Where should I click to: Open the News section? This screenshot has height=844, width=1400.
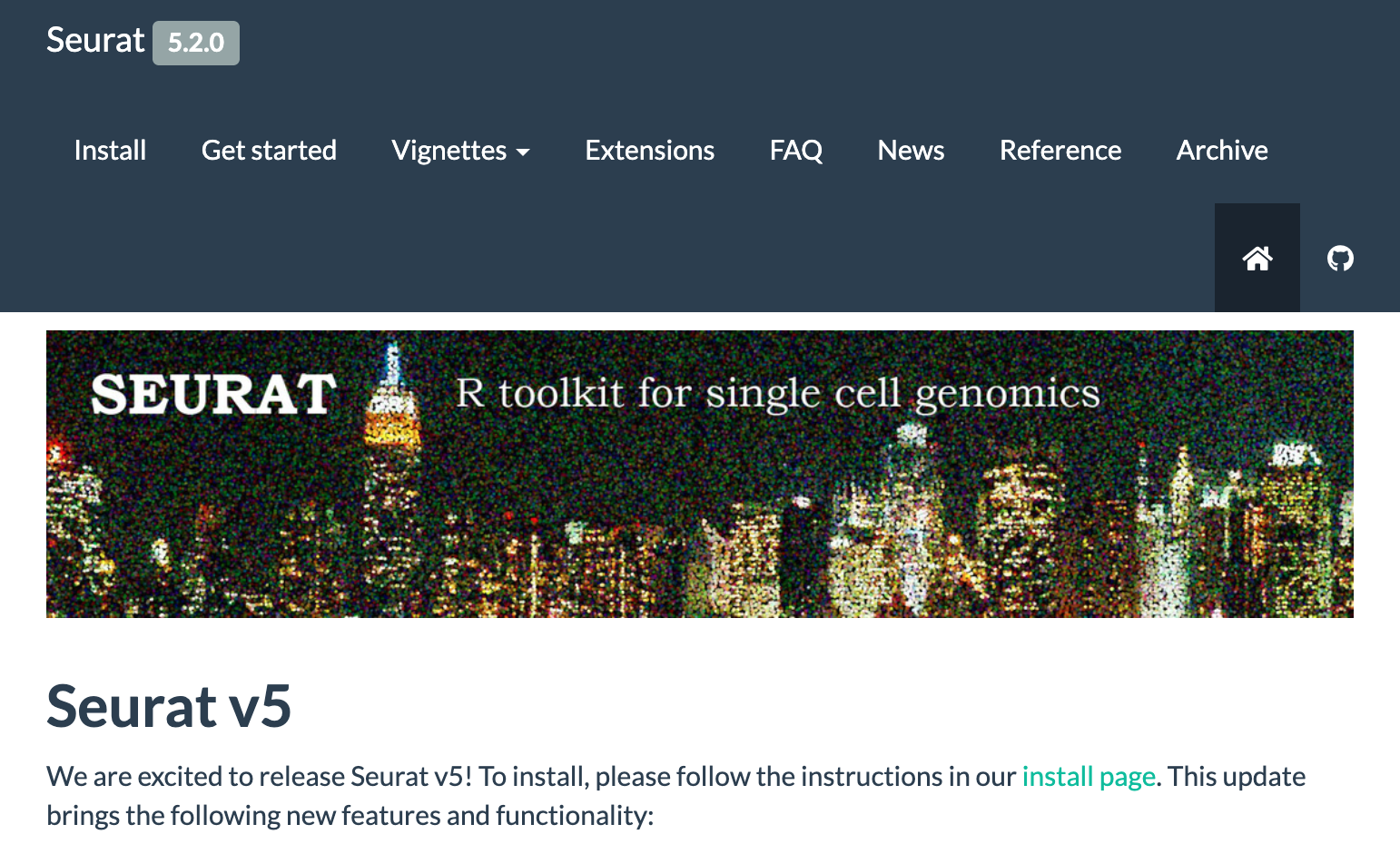[x=911, y=151]
